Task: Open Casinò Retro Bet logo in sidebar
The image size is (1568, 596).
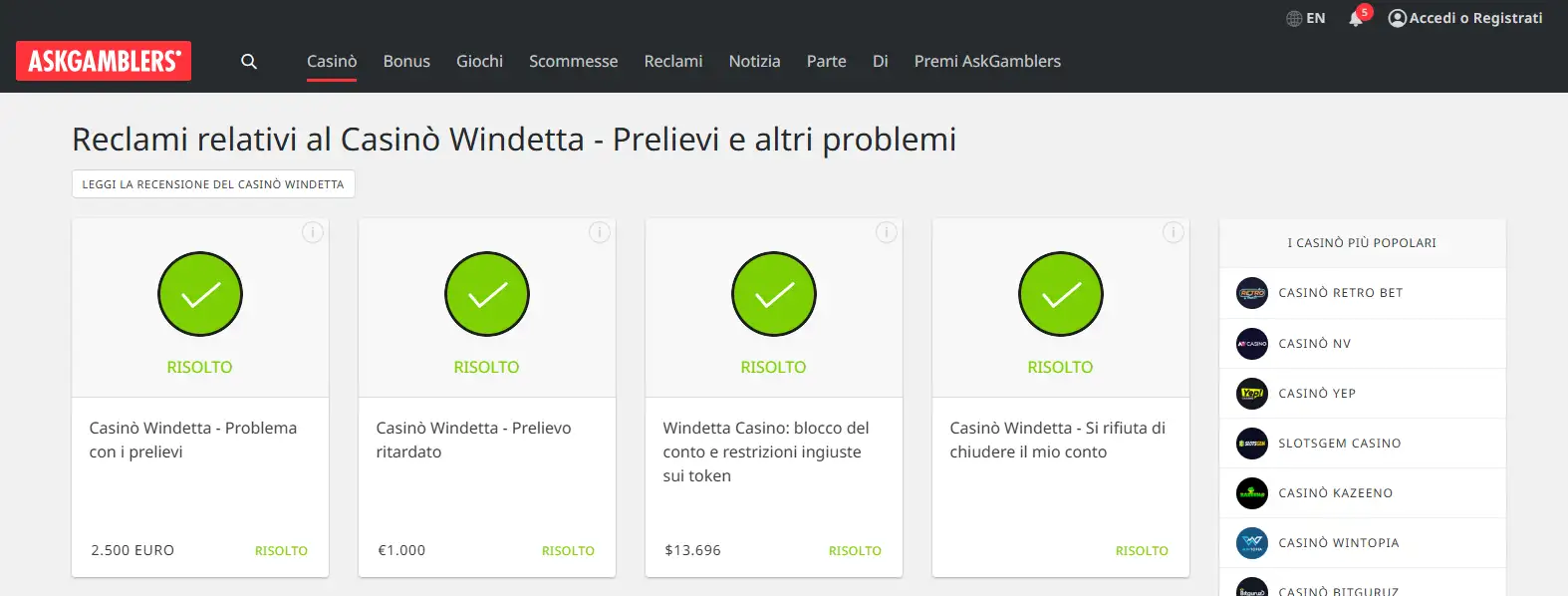Action: (1252, 293)
